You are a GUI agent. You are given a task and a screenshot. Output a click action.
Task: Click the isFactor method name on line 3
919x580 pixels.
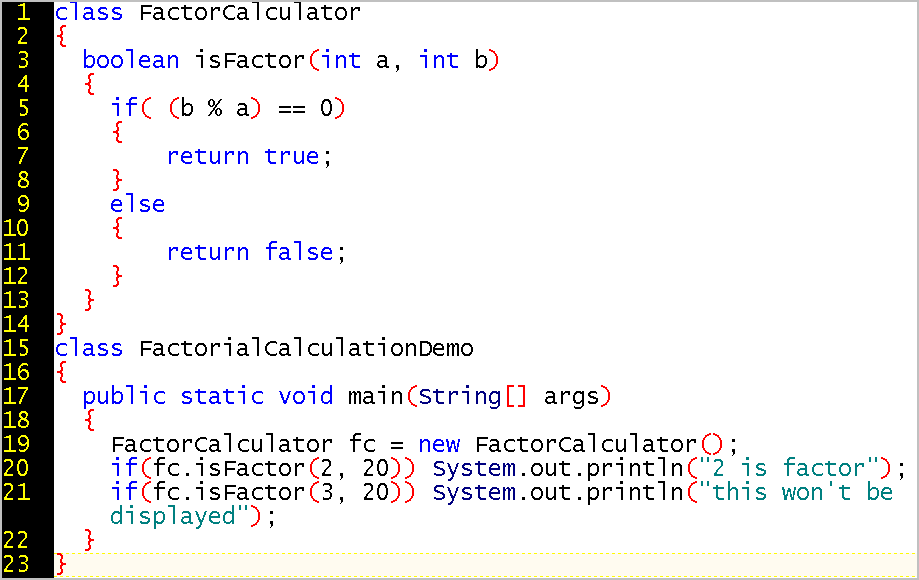250,60
